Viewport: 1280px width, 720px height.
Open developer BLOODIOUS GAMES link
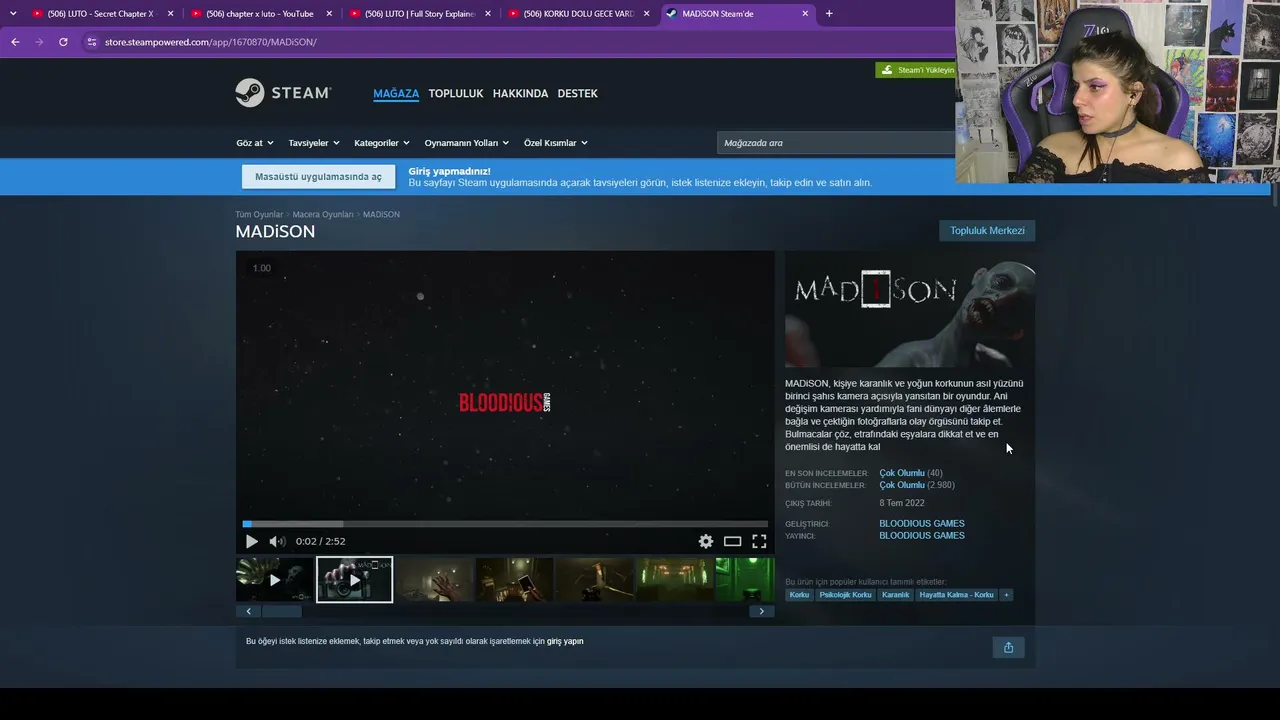click(x=922, y=524)
